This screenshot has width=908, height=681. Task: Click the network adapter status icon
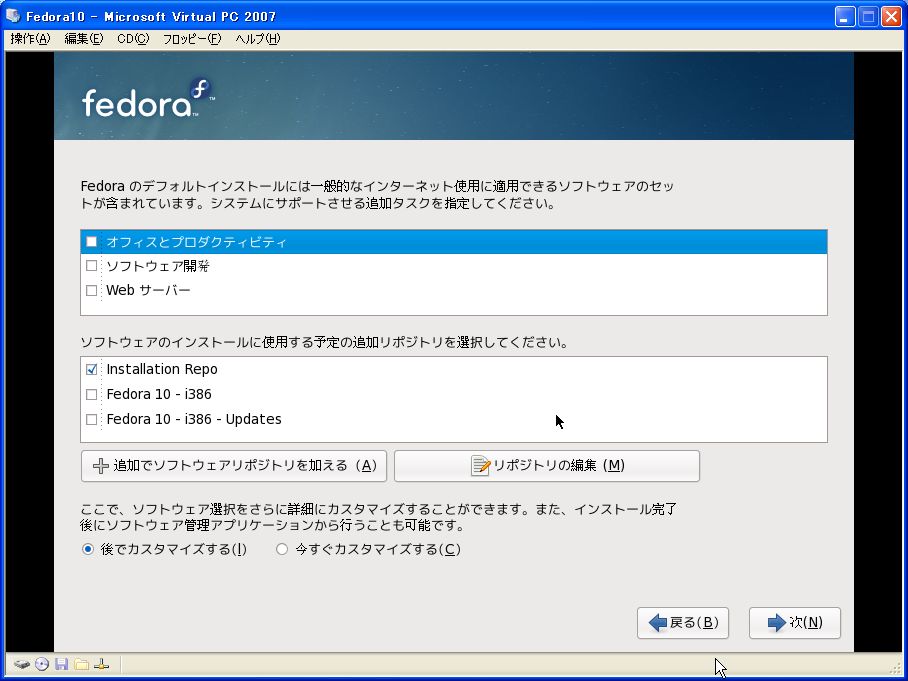point(101,664)
